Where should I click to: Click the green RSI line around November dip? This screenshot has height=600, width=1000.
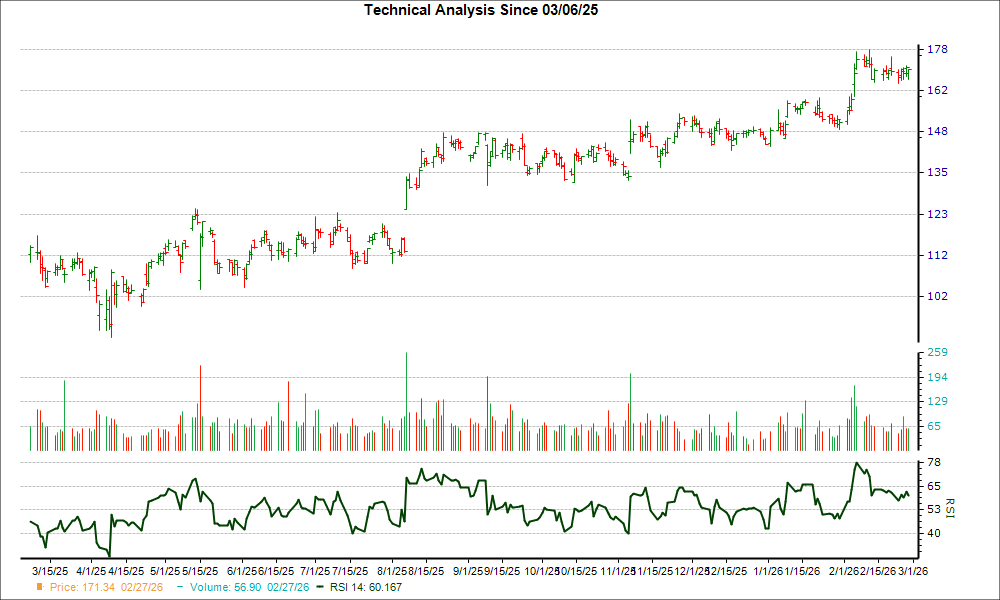click(x=628, y=530)
